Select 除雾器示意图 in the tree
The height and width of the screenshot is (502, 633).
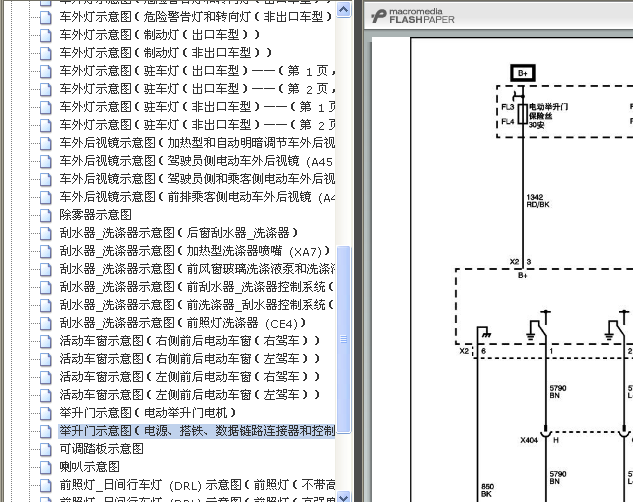95,215
